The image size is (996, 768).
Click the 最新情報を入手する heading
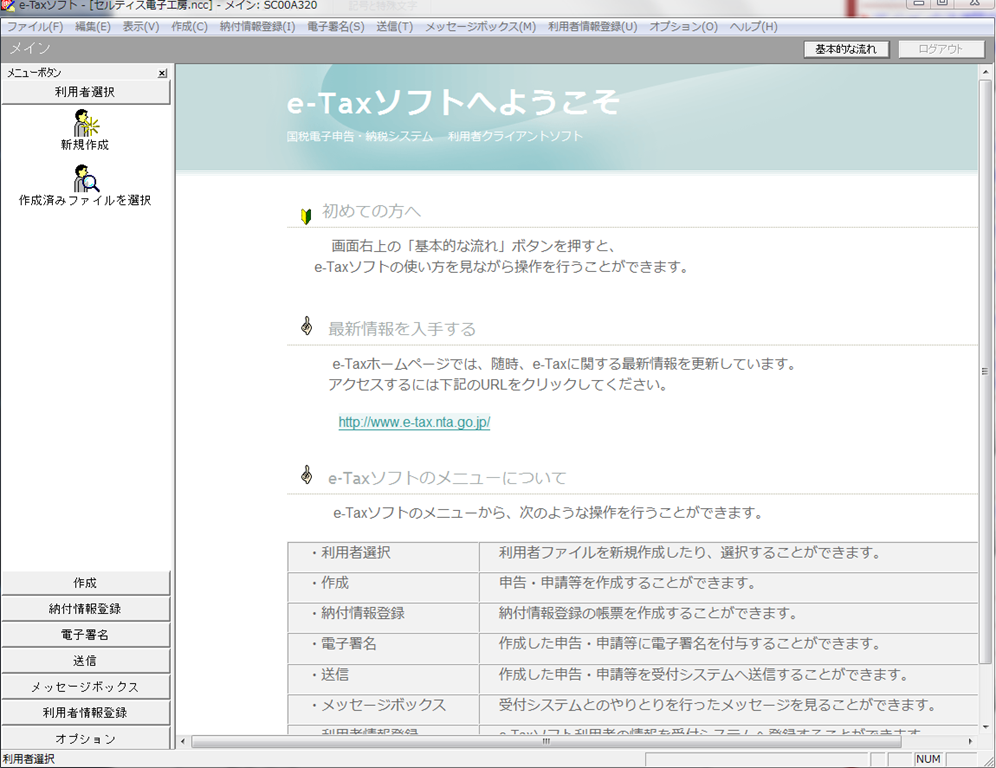401,329
